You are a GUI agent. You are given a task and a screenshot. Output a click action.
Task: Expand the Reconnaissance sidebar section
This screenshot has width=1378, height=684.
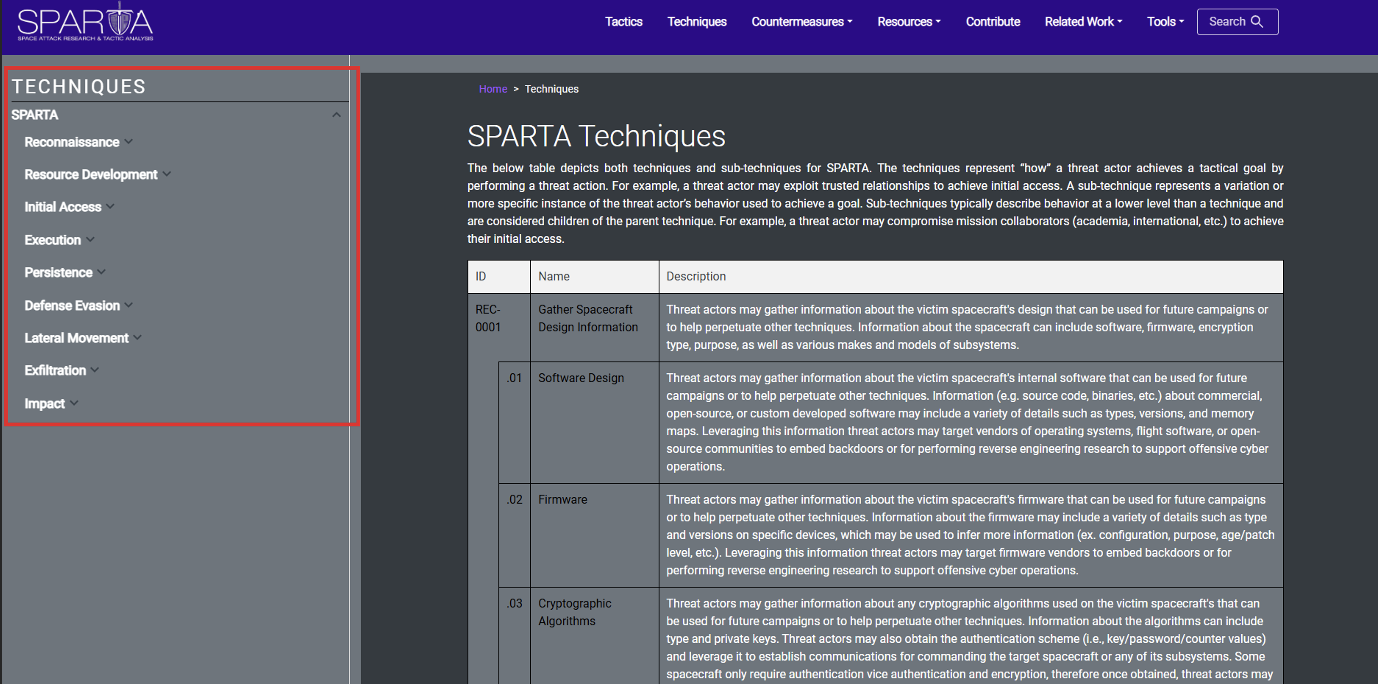click(79, 142)
